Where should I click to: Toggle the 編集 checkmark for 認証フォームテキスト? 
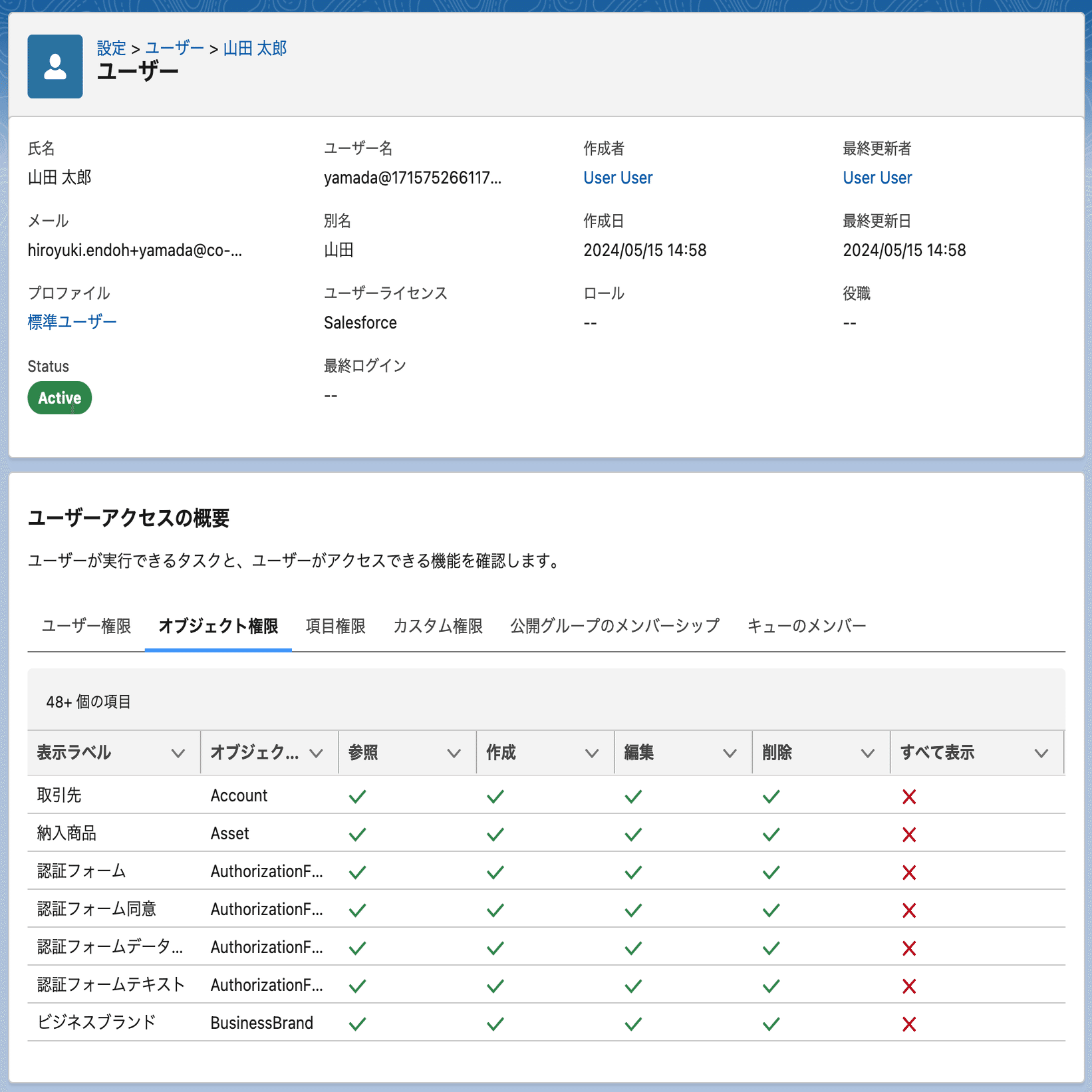(633, 986)
